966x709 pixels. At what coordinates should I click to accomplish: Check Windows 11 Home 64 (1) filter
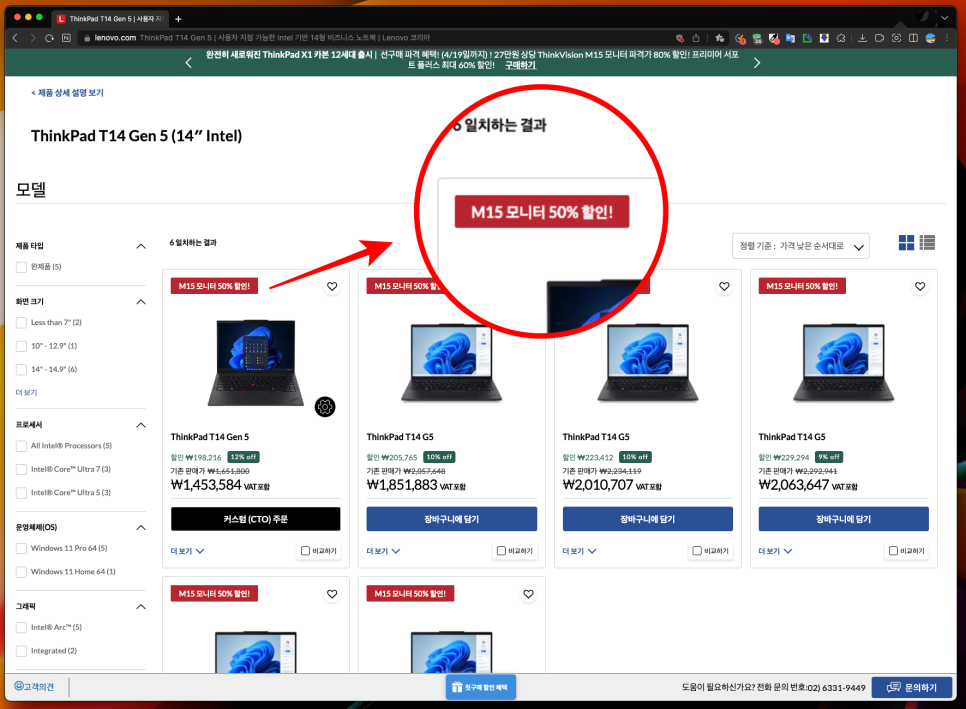22,572
